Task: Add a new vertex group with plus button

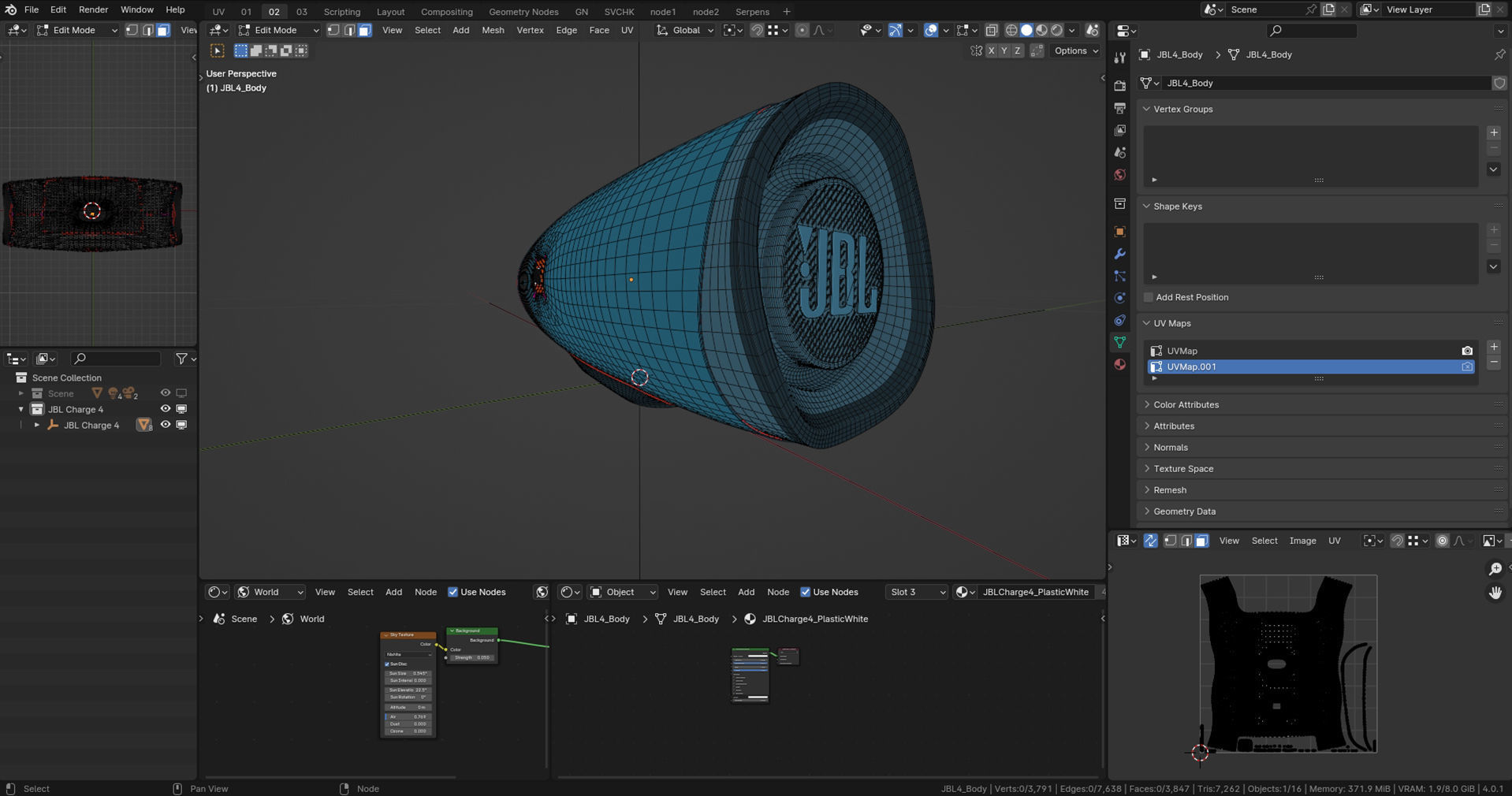Action: [x=1494, y=132]
